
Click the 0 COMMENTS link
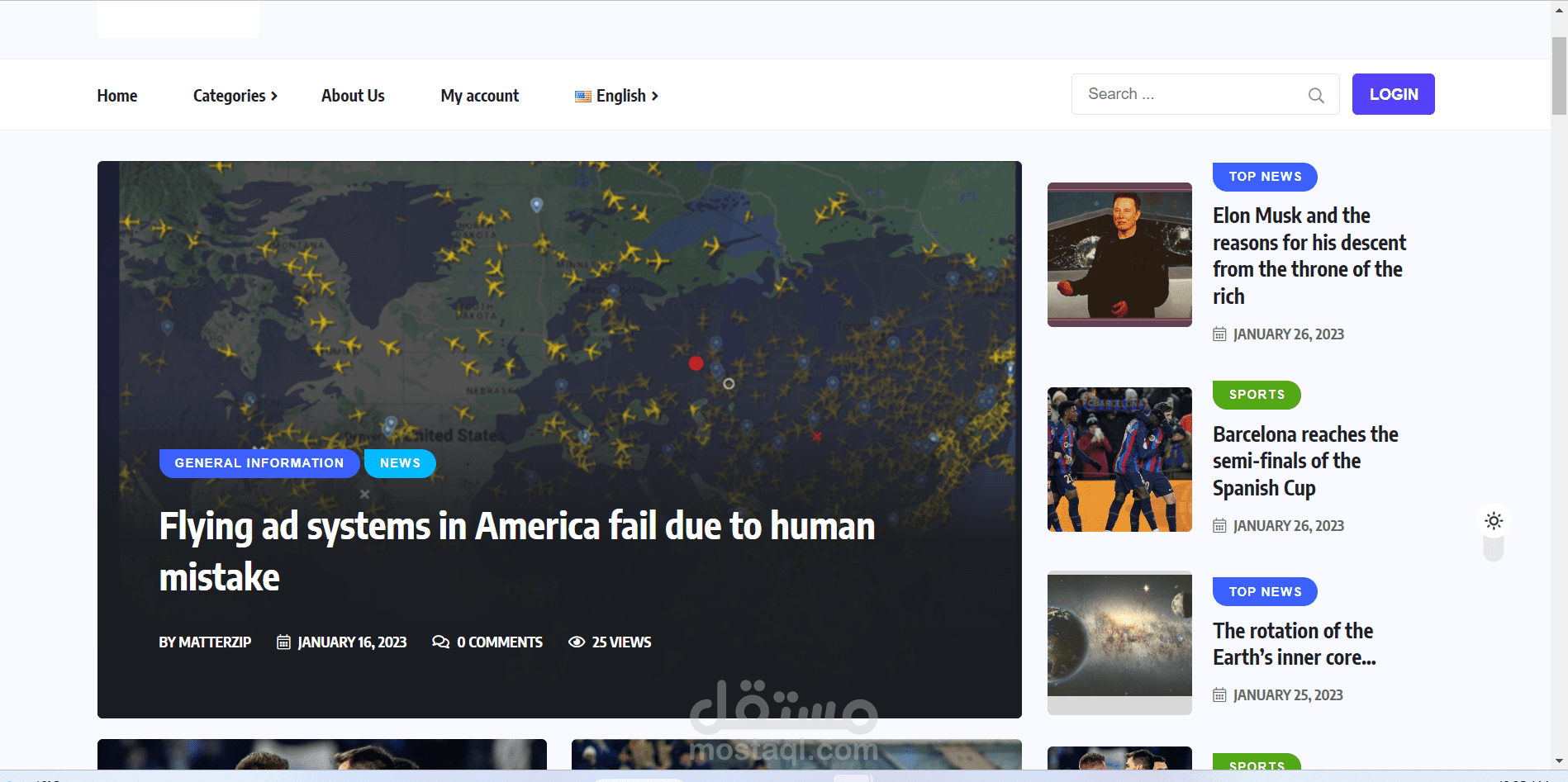[500, 642]
